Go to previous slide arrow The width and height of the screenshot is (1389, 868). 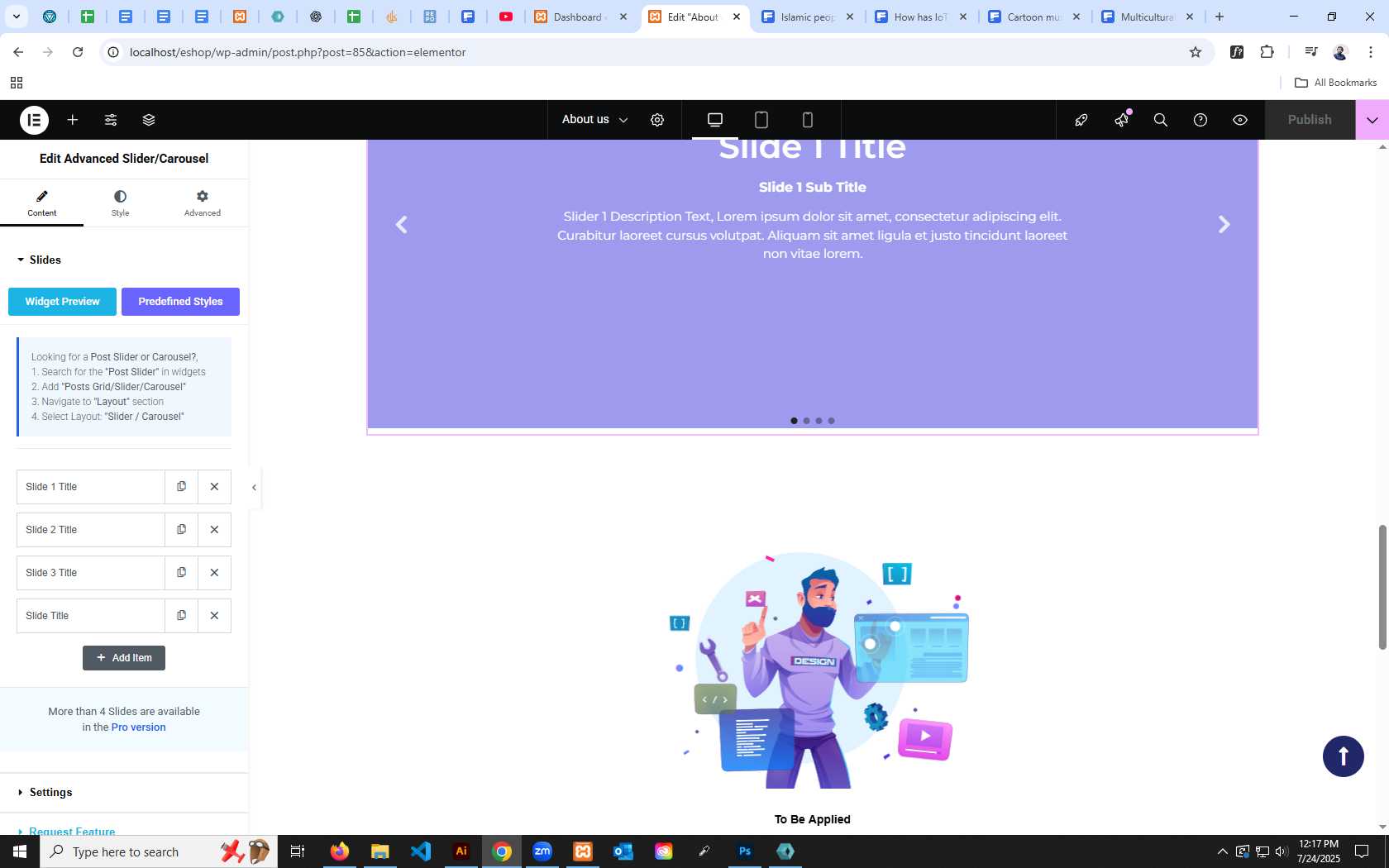pyautogui.click(x=402, y=225)
